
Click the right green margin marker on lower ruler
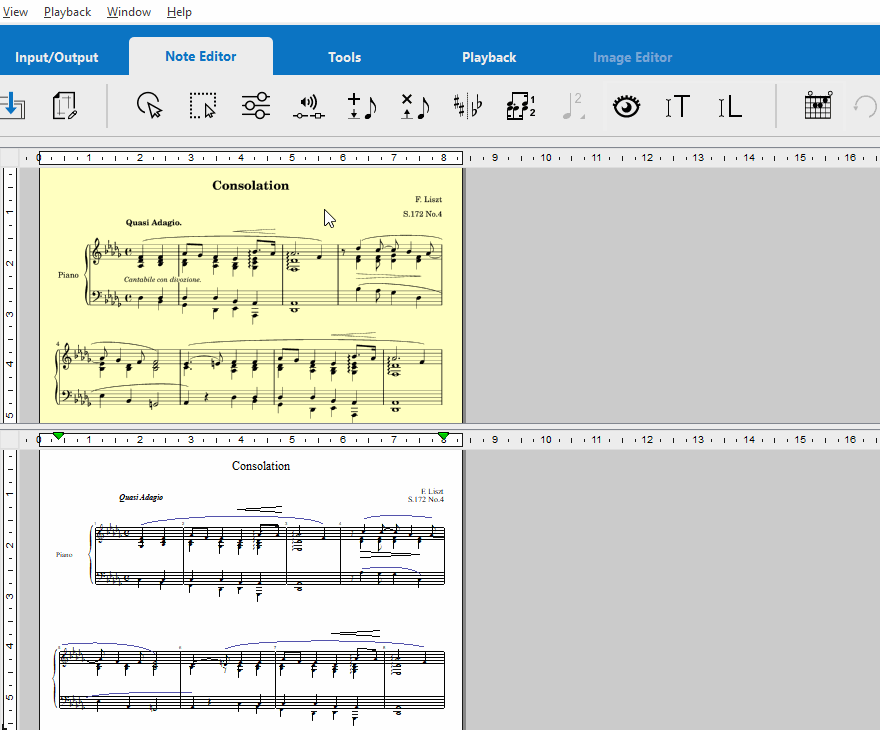pos(443,436)
